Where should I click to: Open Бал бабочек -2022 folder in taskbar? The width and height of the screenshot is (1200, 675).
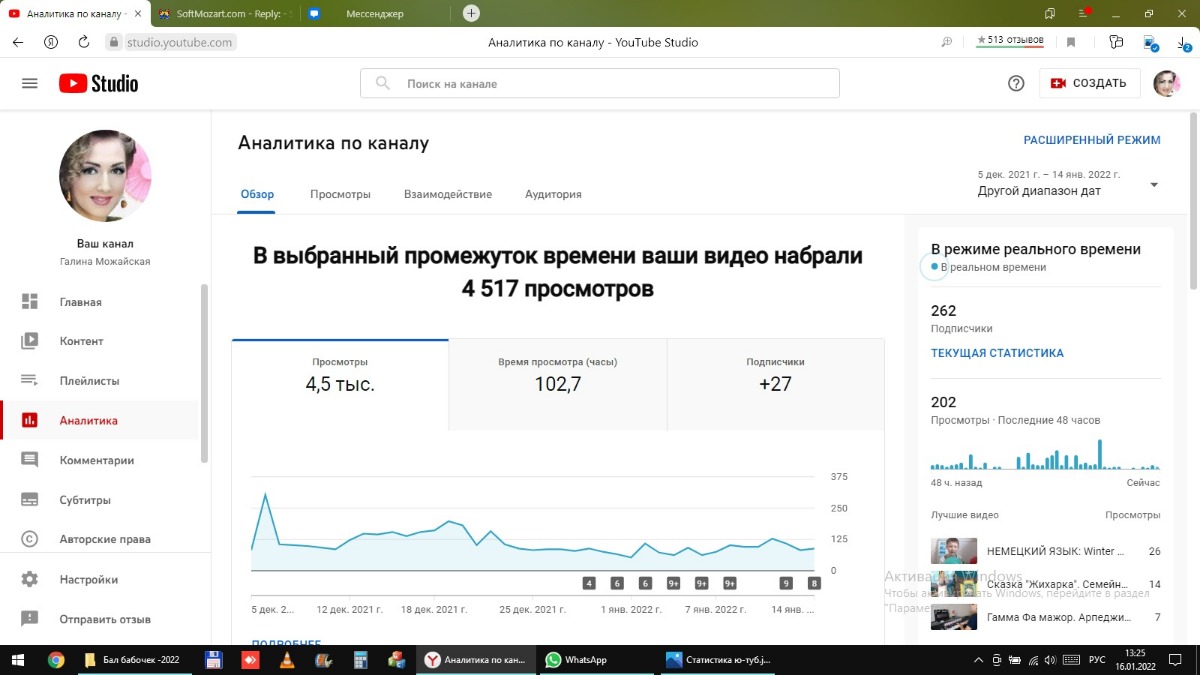133,660
